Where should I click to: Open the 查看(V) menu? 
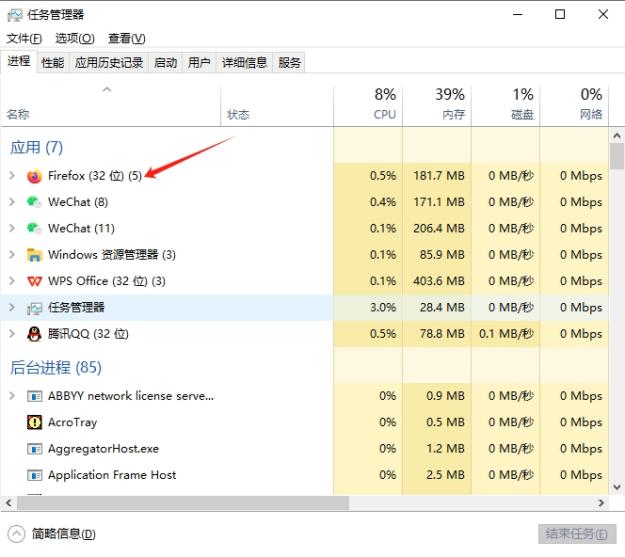click(x=127, y=39)
